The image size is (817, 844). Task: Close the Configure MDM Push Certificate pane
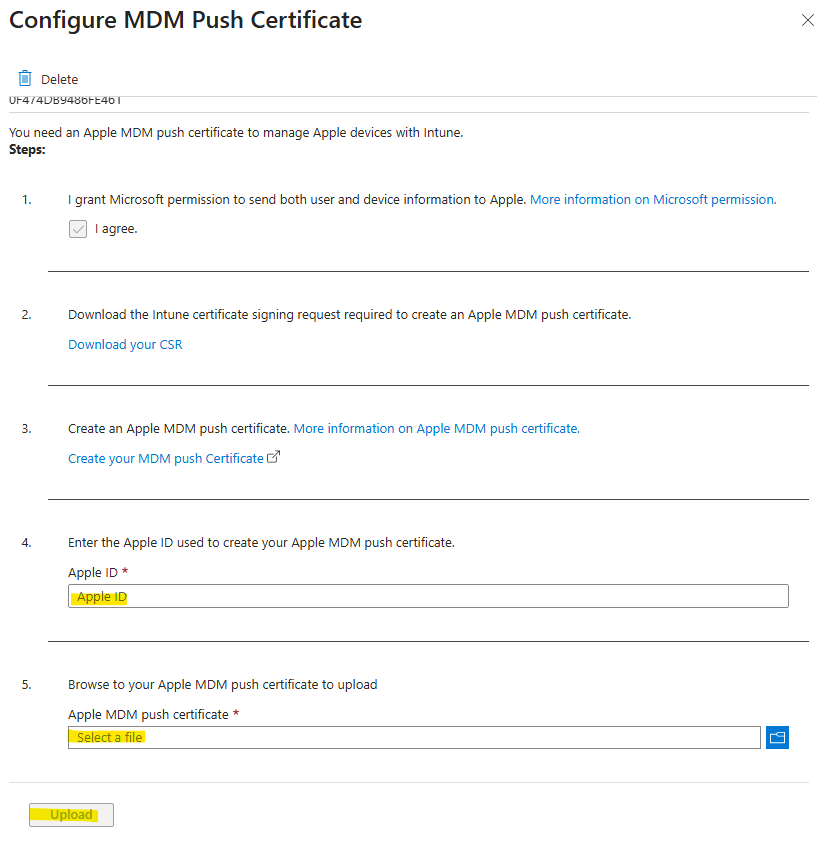tap(807, 20)
